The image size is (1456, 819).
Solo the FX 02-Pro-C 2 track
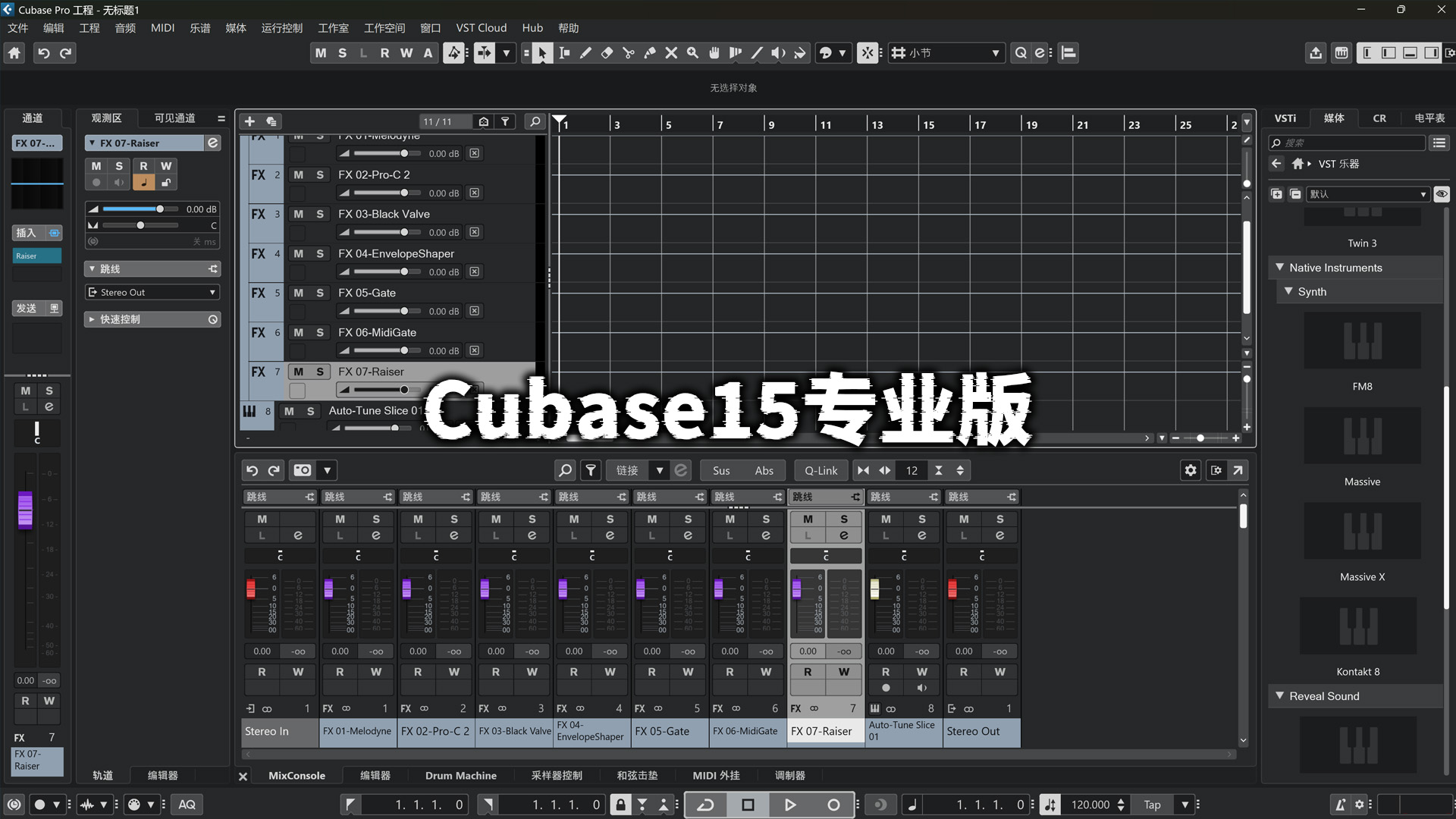pyautogui.click(x=319, y=174)
